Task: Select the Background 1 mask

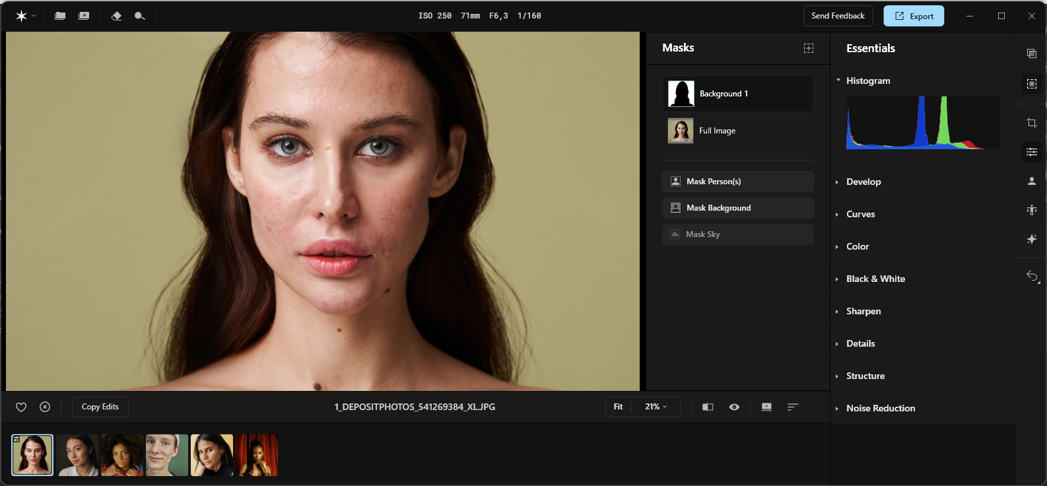Action: click(x=738, y=93)
